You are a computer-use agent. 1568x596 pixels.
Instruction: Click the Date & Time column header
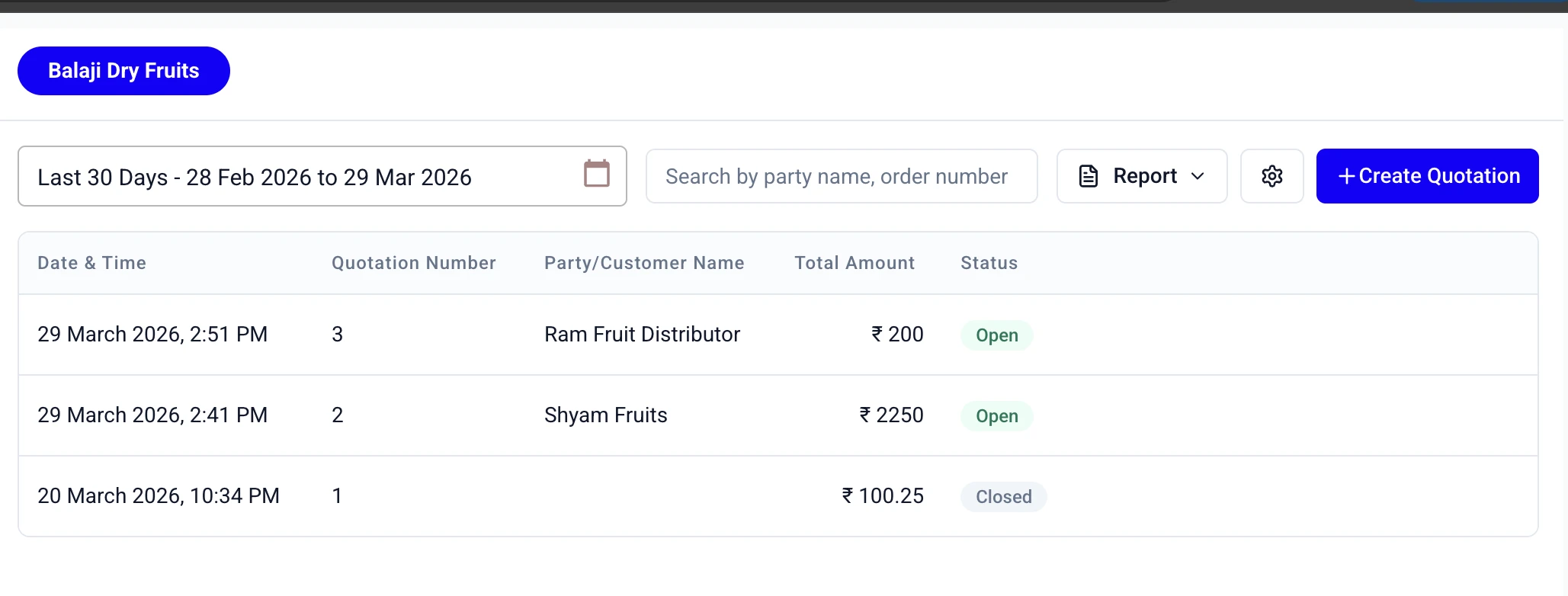point(91,262)
